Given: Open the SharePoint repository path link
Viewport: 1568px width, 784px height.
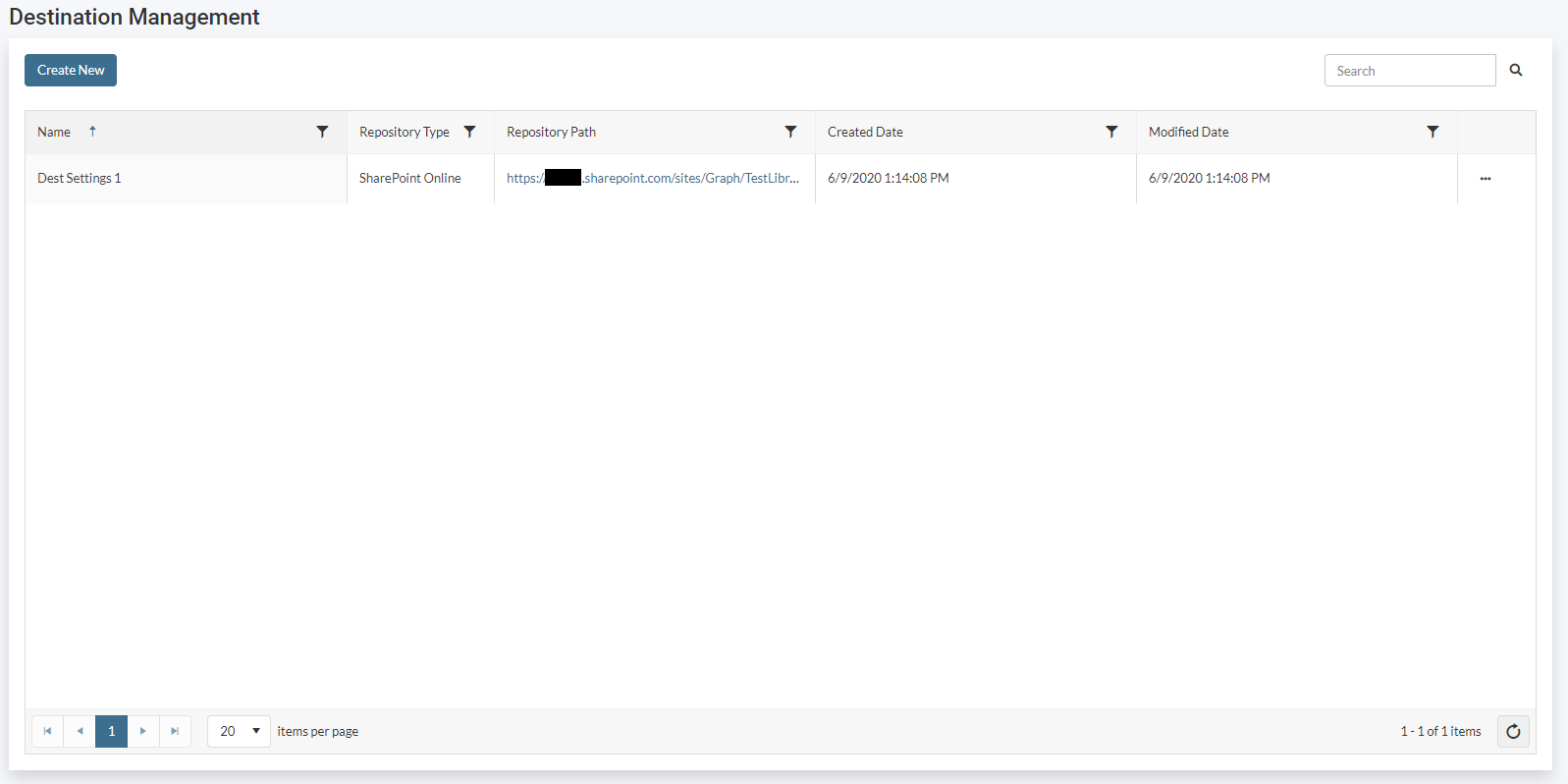Looking at the screenshot, I should 653,178.
